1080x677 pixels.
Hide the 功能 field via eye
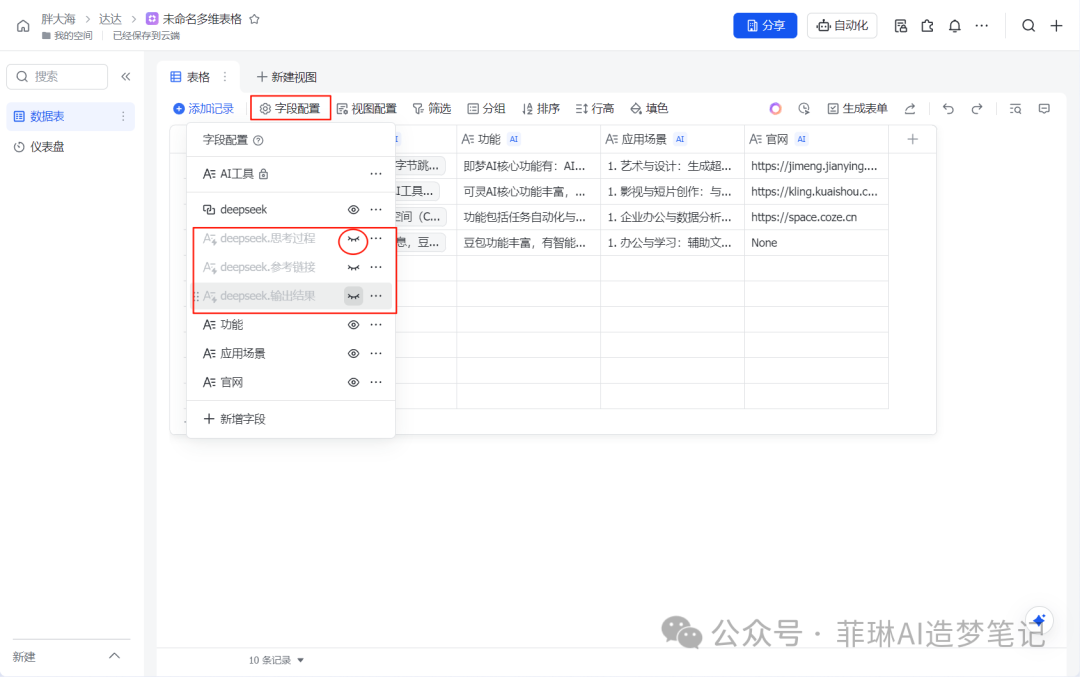tap(353, 325)
